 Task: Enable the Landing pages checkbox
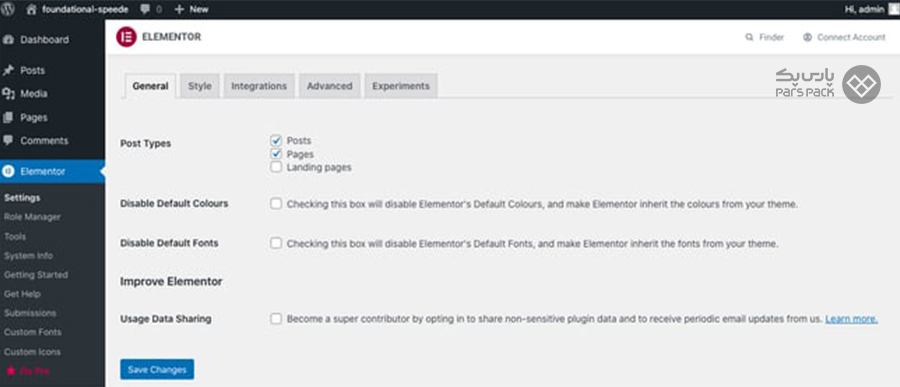(276, 167)
